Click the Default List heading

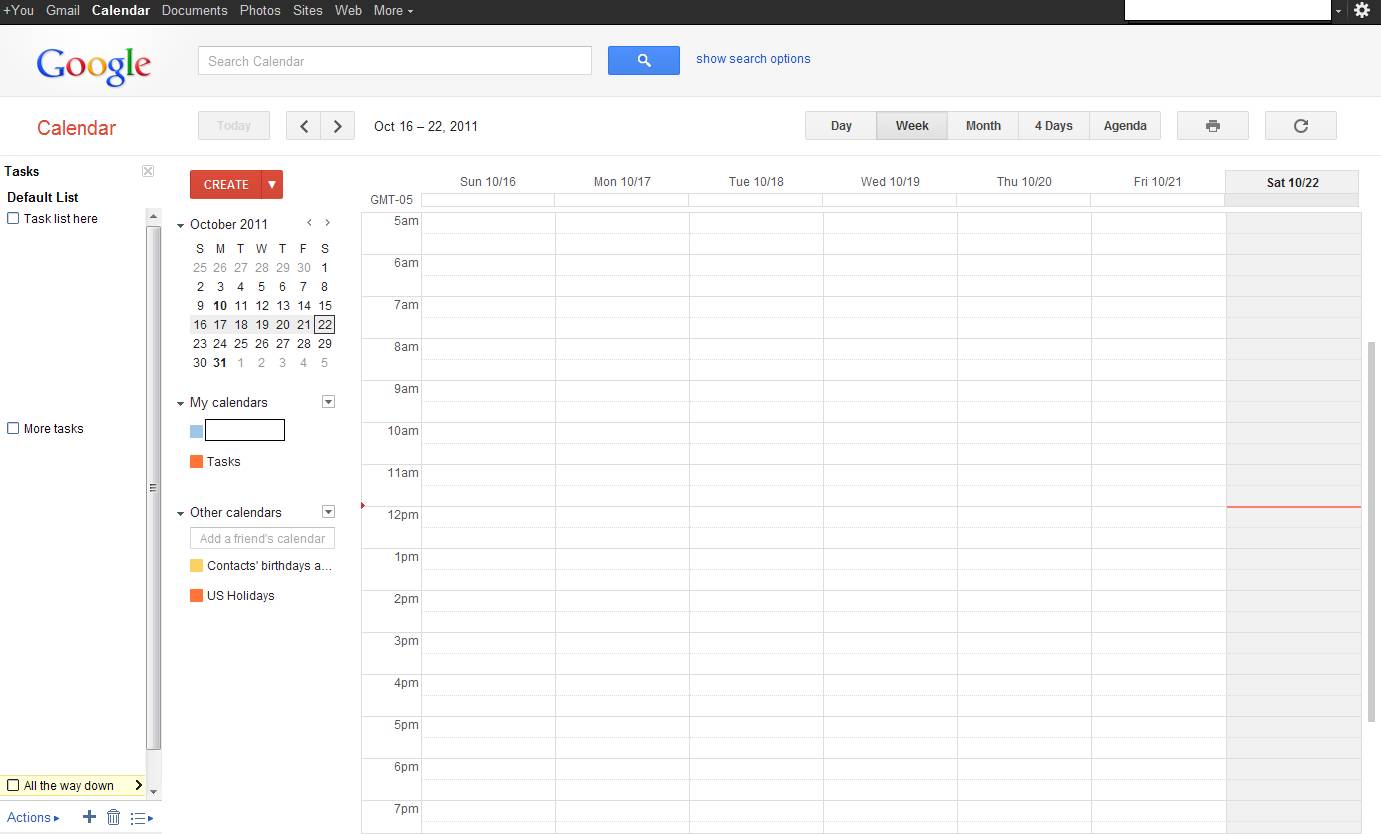pyautogui.click(x=42, y=197)
